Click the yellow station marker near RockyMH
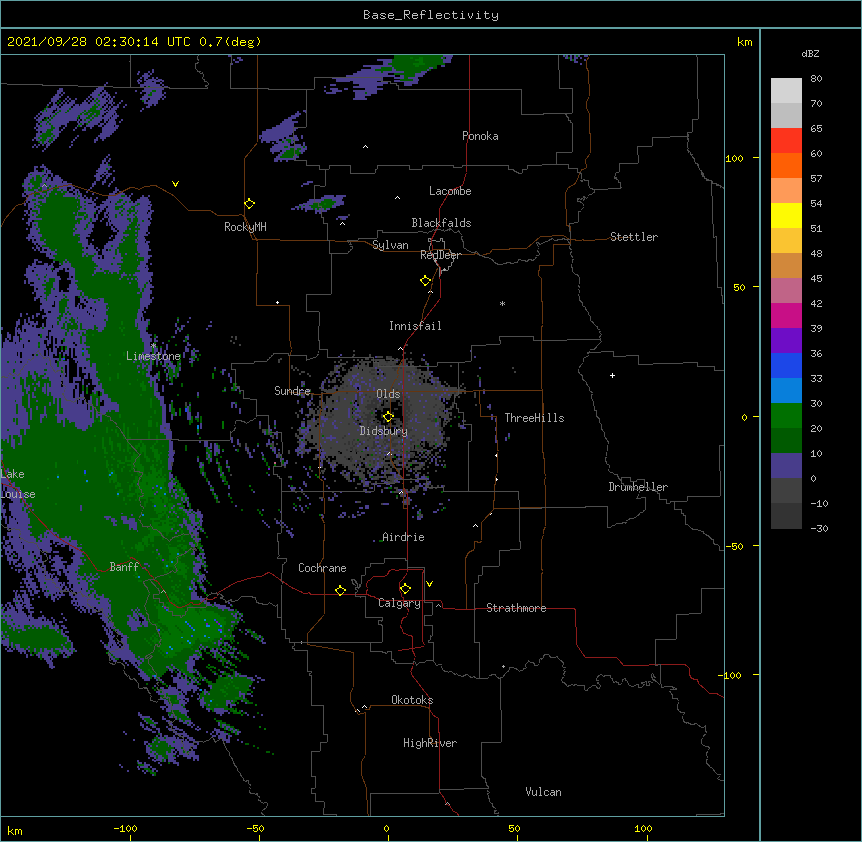Screen dimensions: 862x842 pos(249,204)
